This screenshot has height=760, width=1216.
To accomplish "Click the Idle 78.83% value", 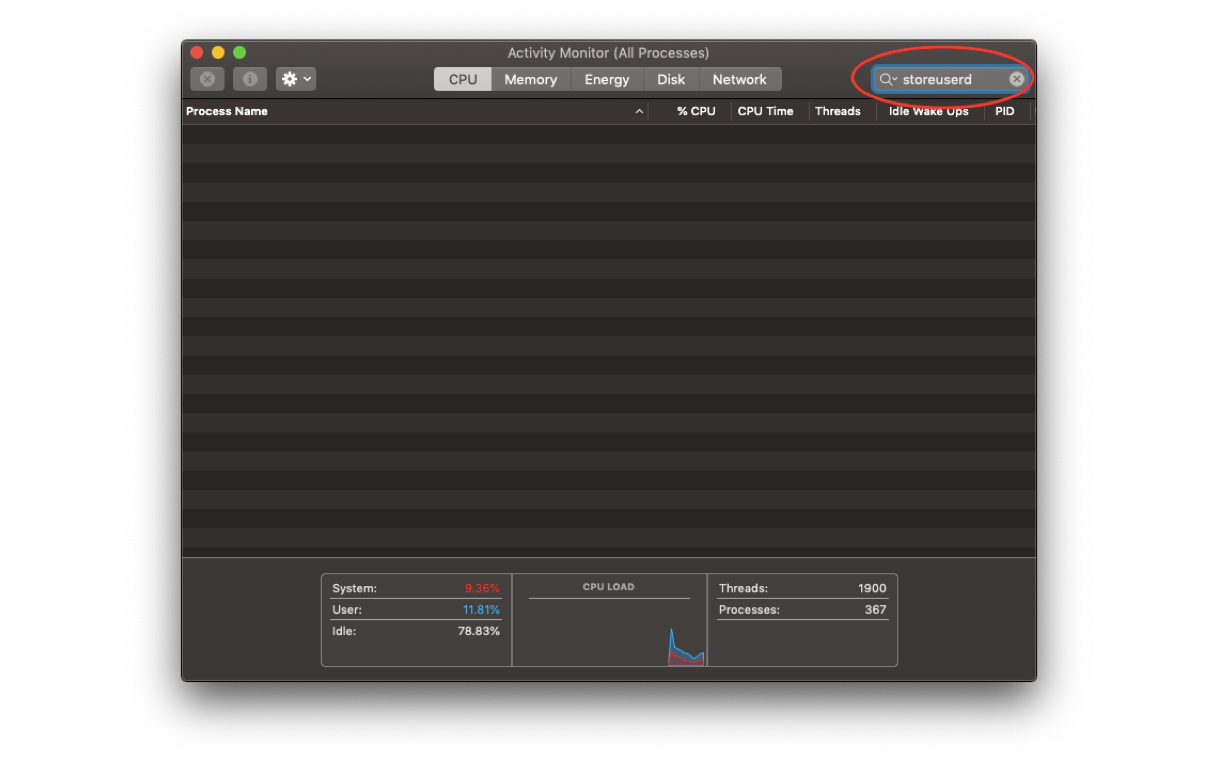I will [x=479, y=631].
